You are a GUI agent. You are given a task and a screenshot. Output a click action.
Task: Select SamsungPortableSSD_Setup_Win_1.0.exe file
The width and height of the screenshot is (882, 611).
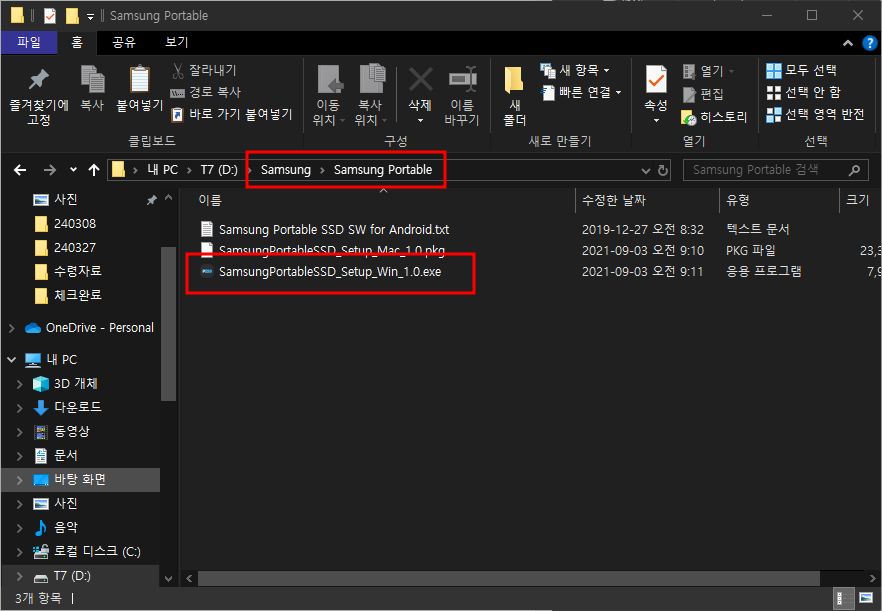tap(330, 272)
